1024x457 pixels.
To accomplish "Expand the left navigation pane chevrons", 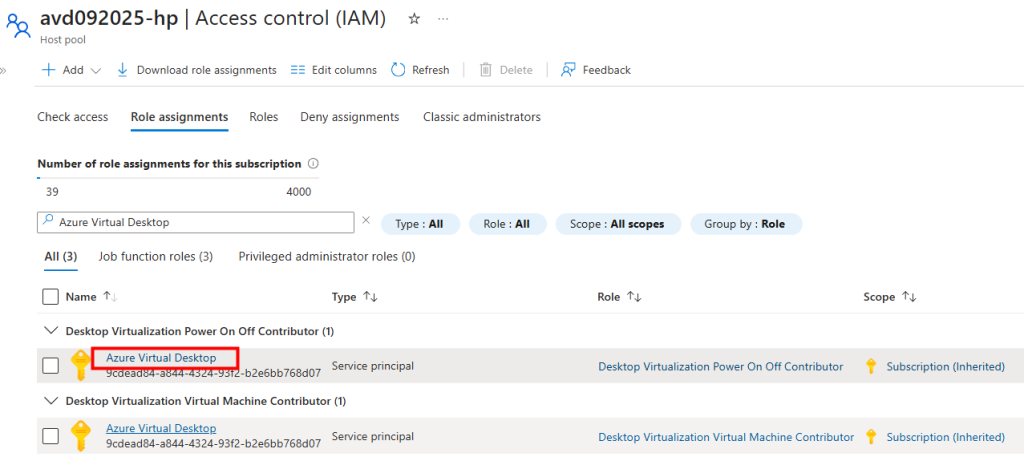I will tap(4, 71).
